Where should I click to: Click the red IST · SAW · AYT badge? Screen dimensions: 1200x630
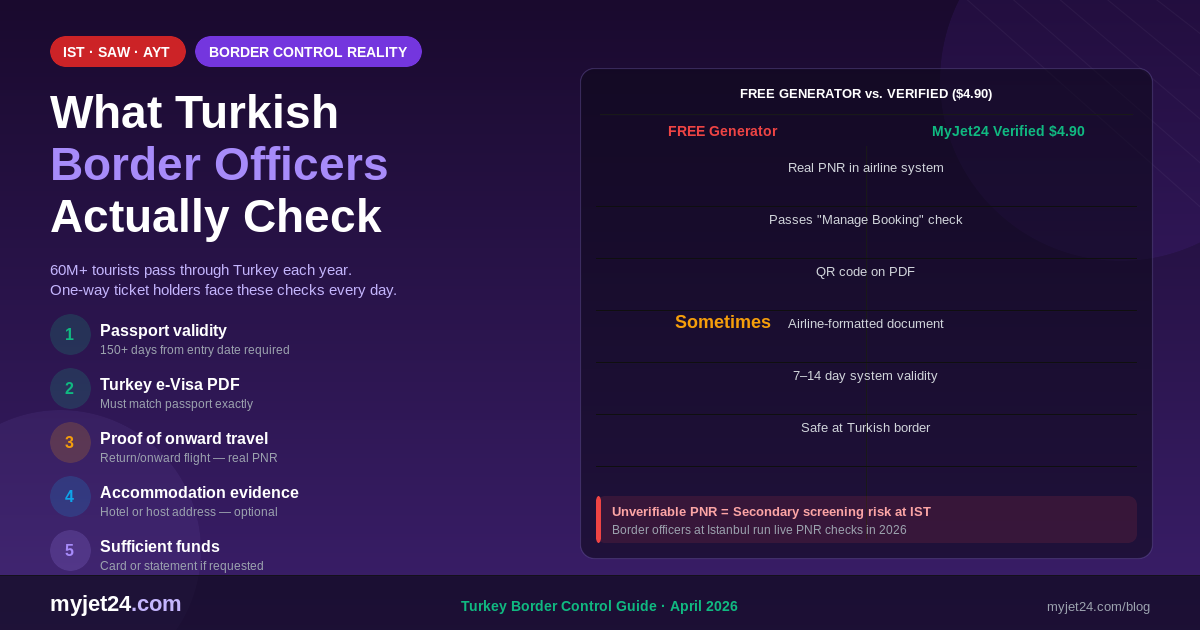click(117, 52)
